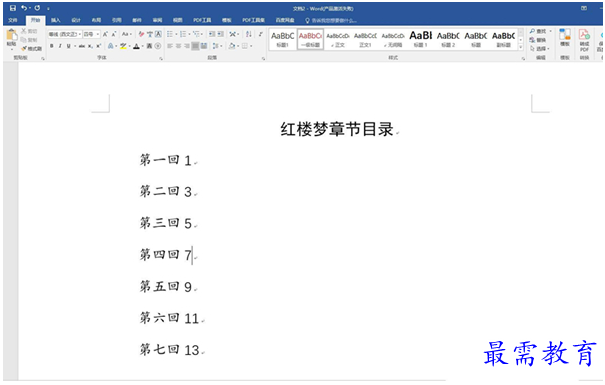Show or hide paragraph marks

pos(261,34)
